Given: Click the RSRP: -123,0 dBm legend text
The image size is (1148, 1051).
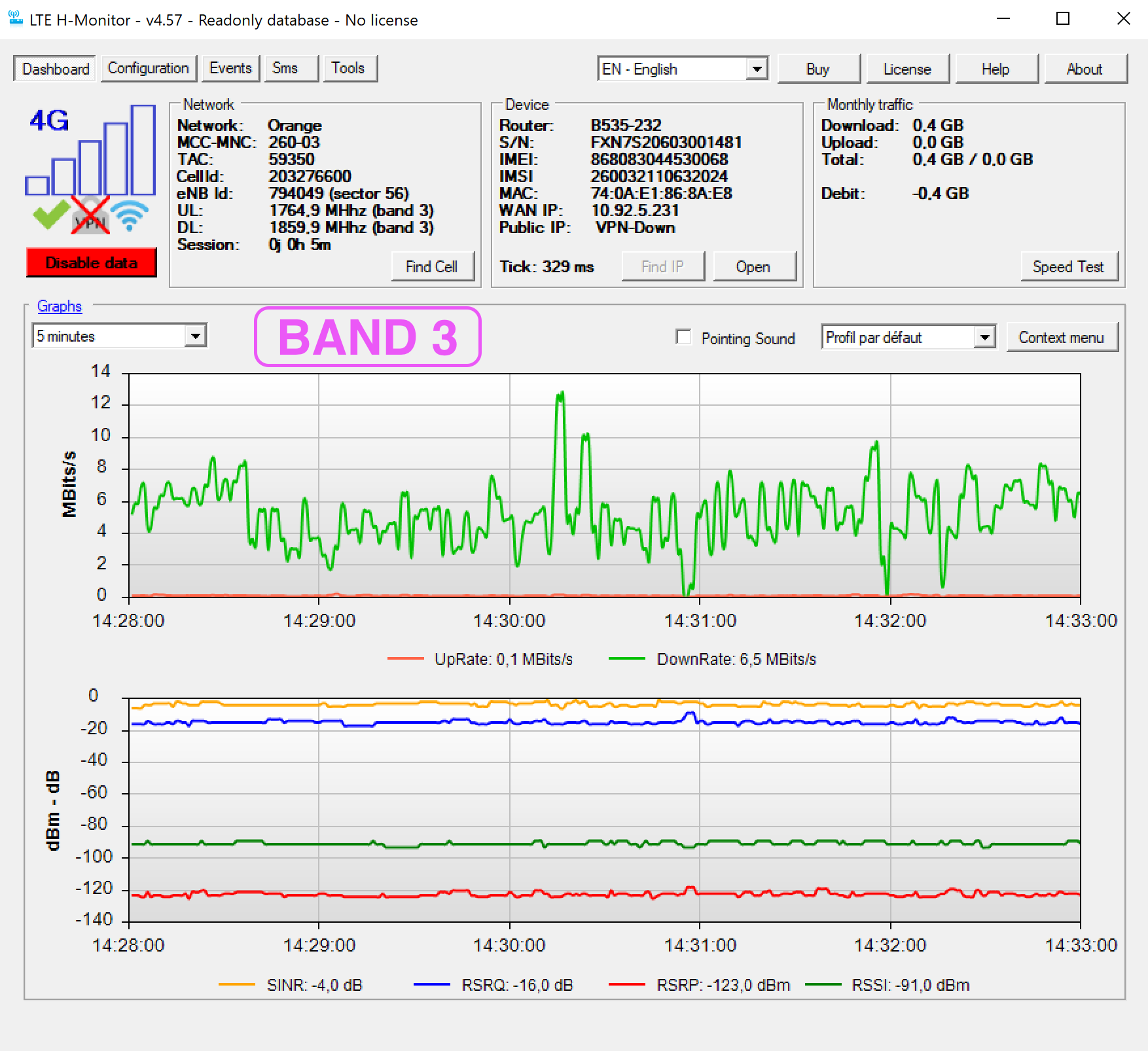Looking at the screenshot, I should click(723, 985).
